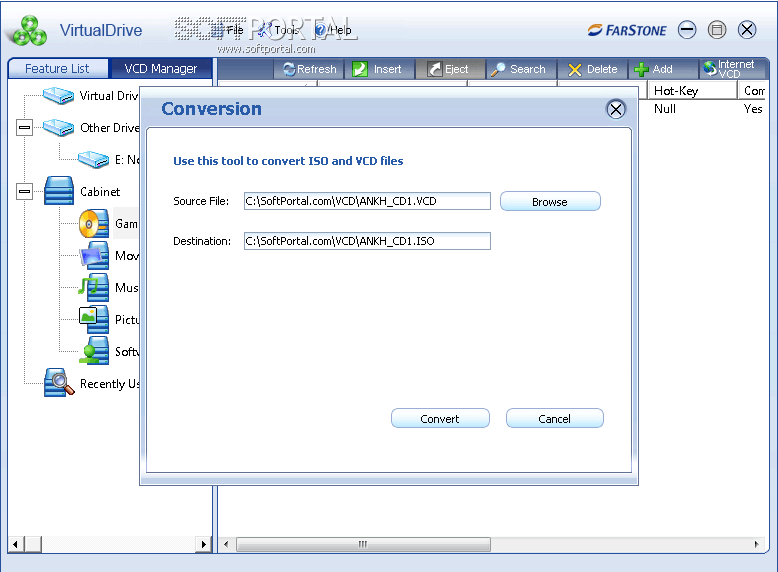Open the File menu
The height and width of the screenshot is (572, 778).
[x=235, y=30]
